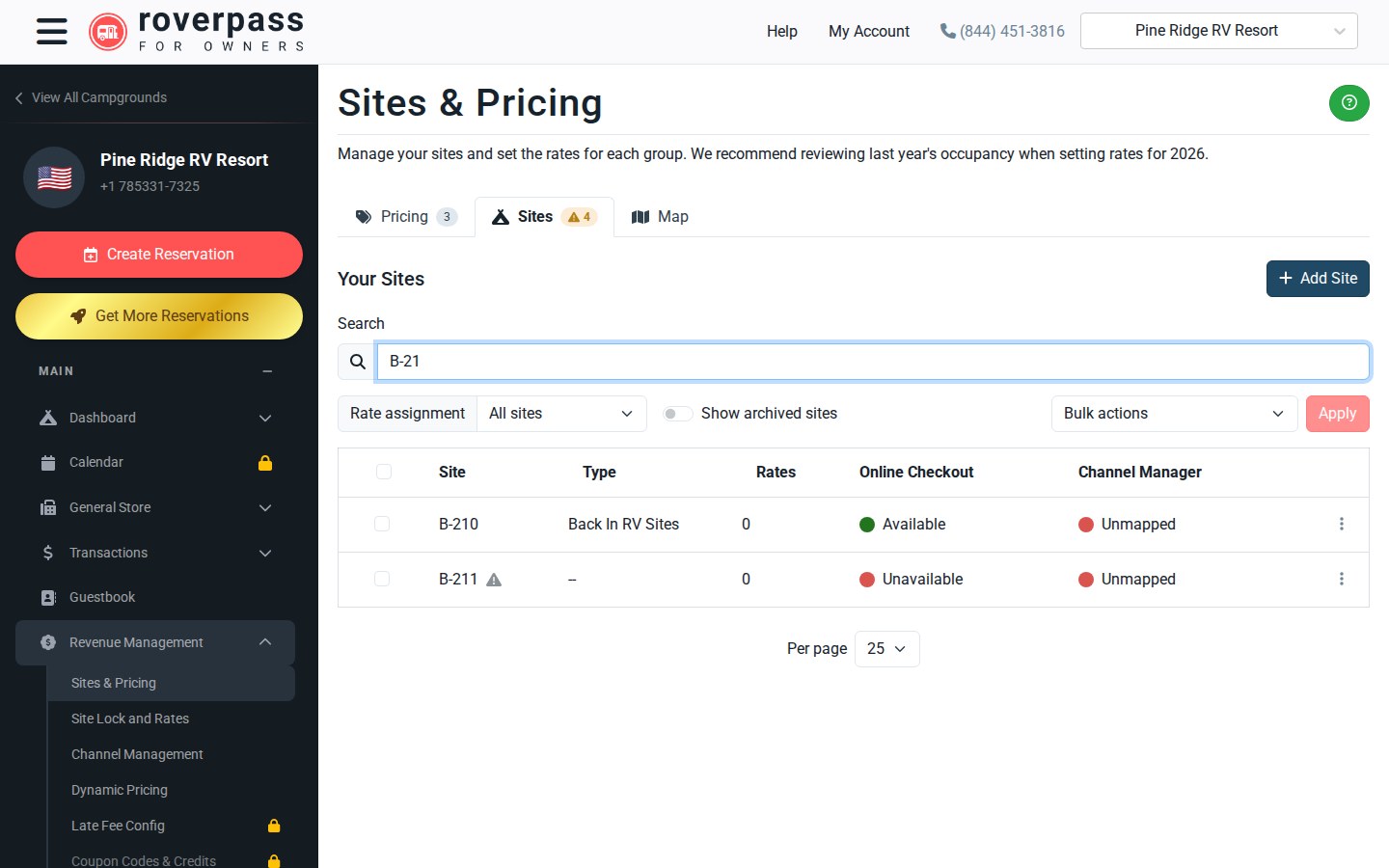Screen dimensions: 1389x868
Task: Check the select-all sites checkbox
Action: [x=384, y=472]
